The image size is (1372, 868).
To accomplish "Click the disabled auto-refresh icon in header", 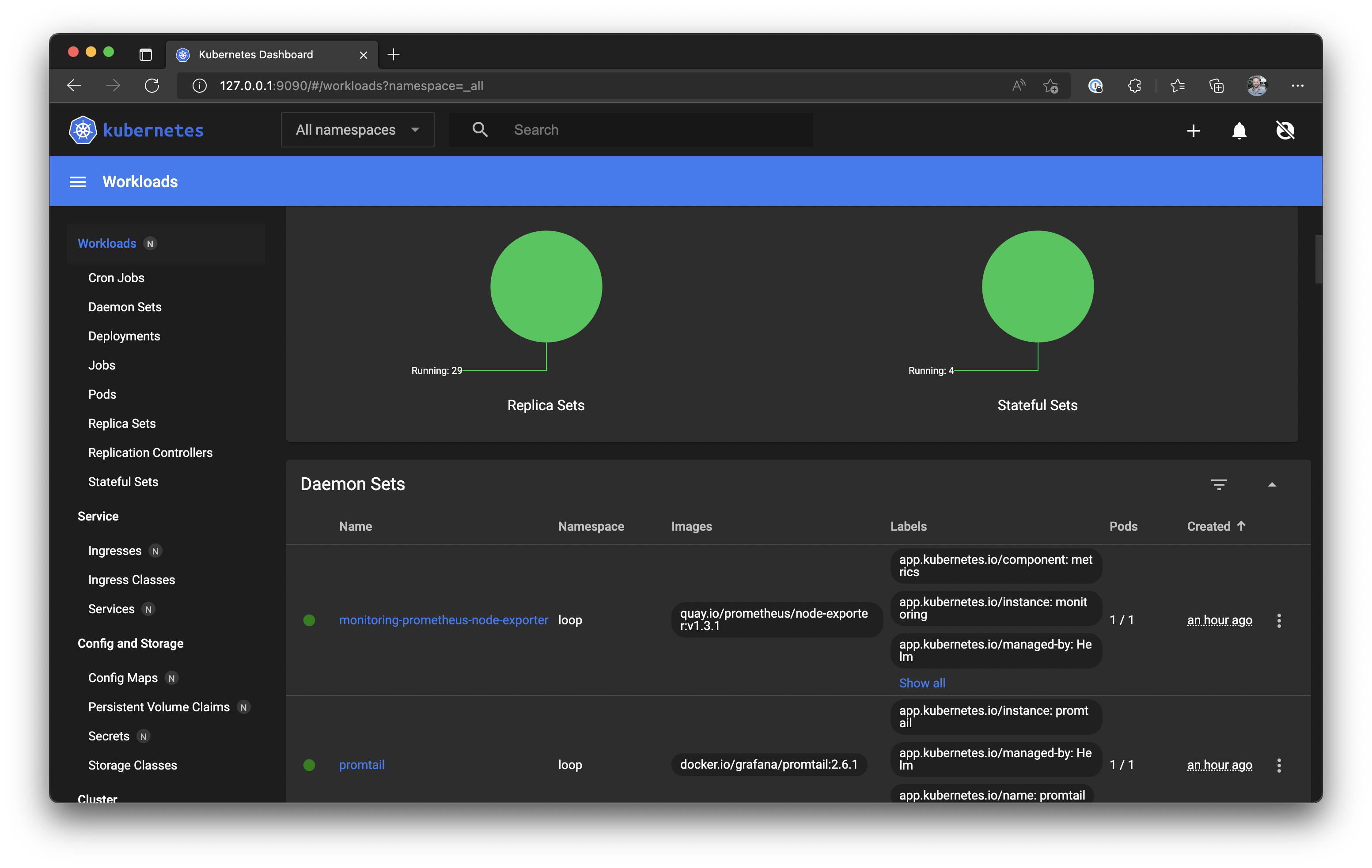I will click(x=1285, y=130).
